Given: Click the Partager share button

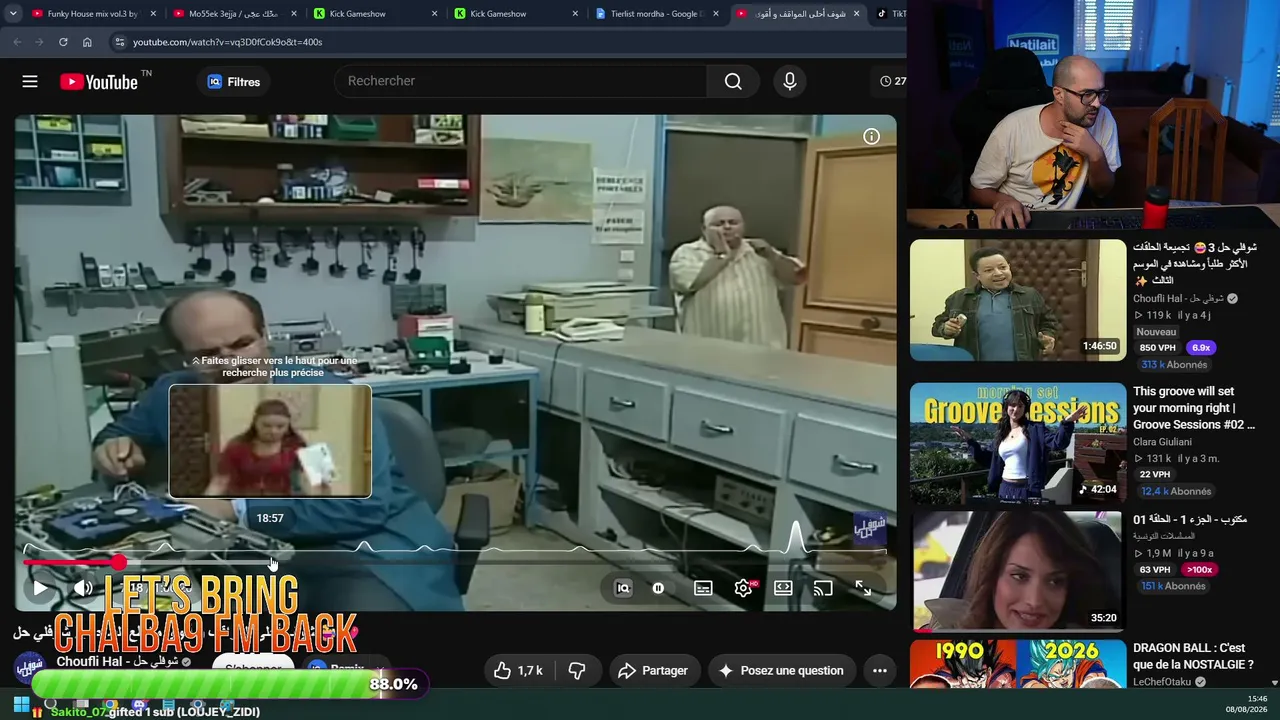Looking at the screenshot, I should click(x=652, y=670).
